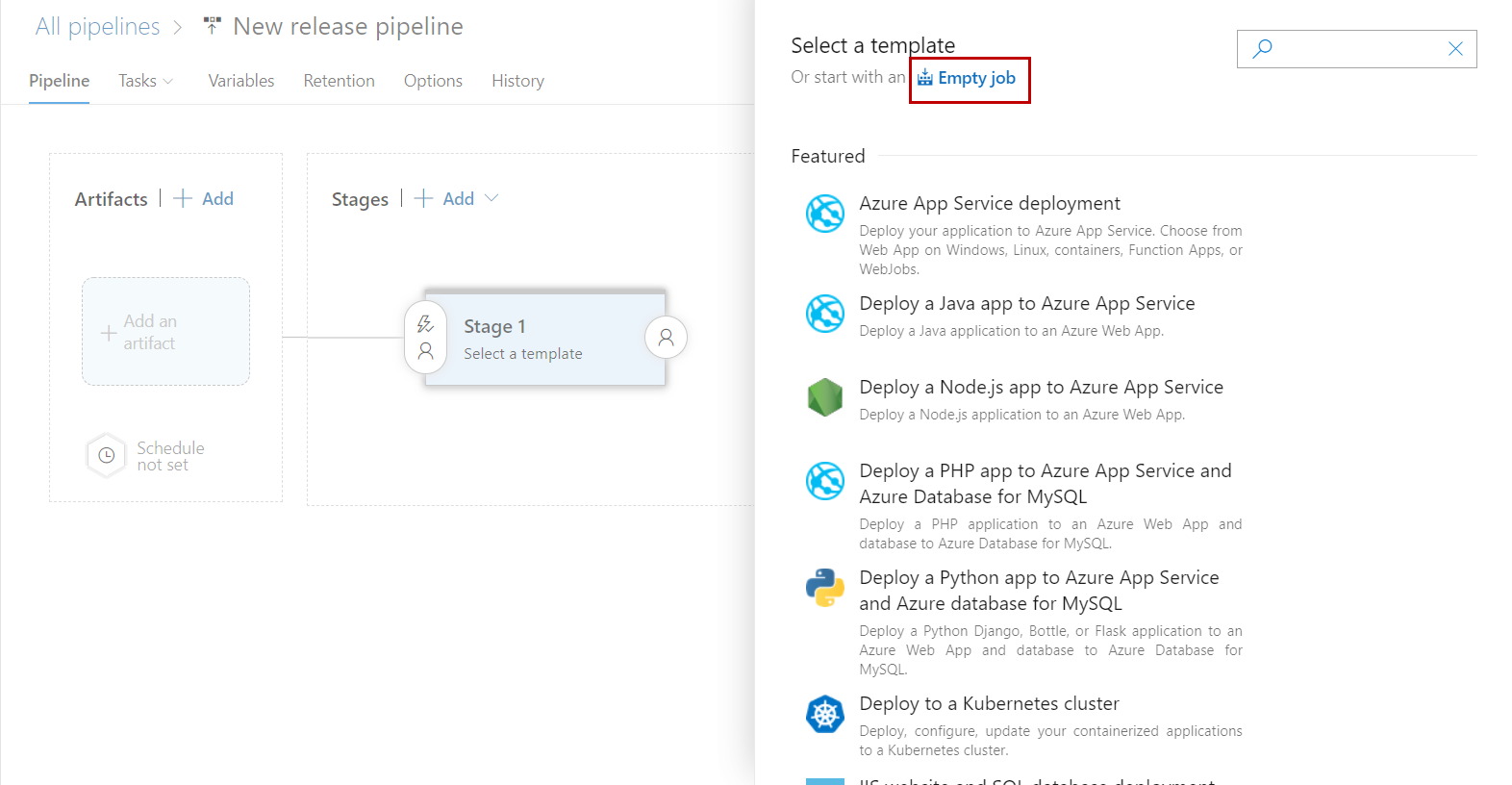Start with an Empty job

pos(976,78)
